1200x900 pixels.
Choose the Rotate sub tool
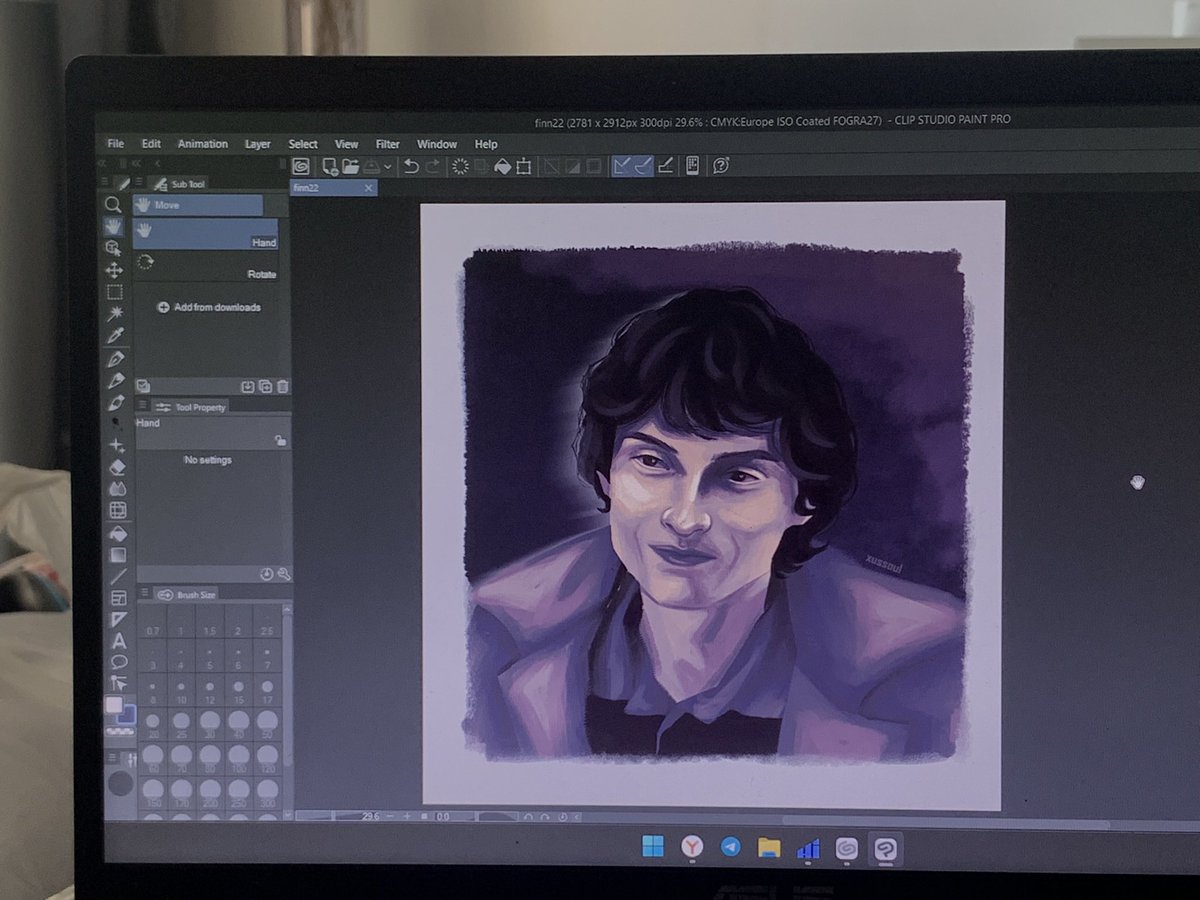coord(206,266)
